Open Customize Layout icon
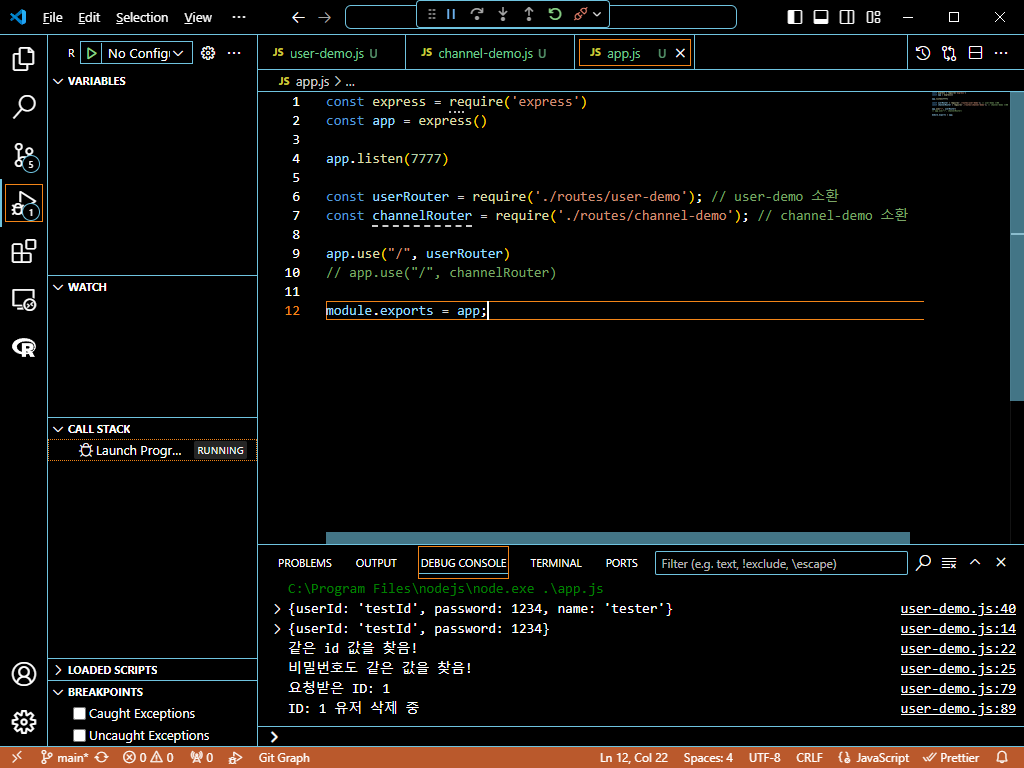 tap(873, 17)
